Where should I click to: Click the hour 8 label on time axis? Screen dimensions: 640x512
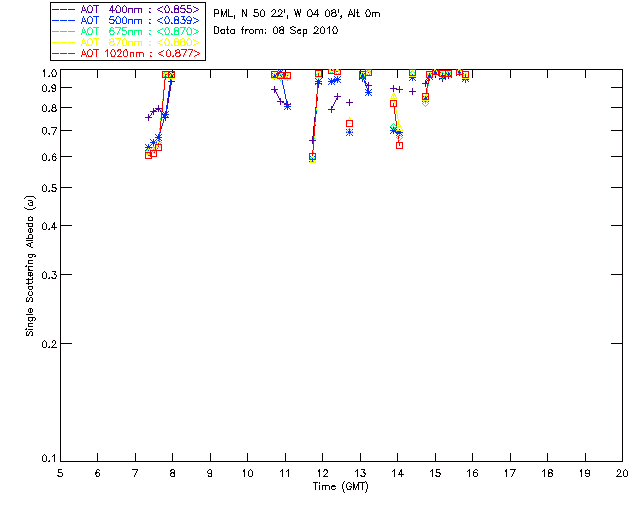173,473
